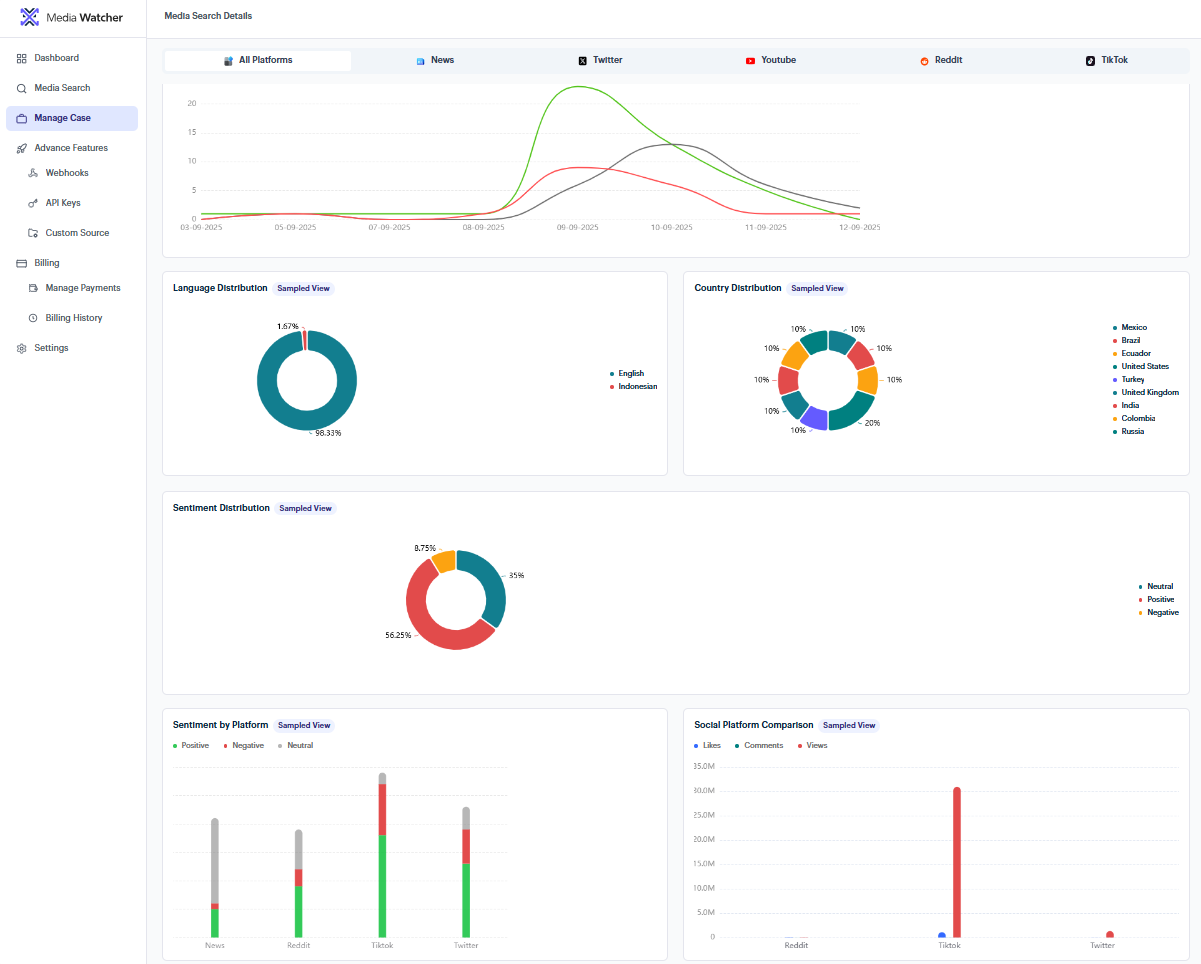Open Manage Case in the sidebar
The image size is (1201, 964).
62,118
